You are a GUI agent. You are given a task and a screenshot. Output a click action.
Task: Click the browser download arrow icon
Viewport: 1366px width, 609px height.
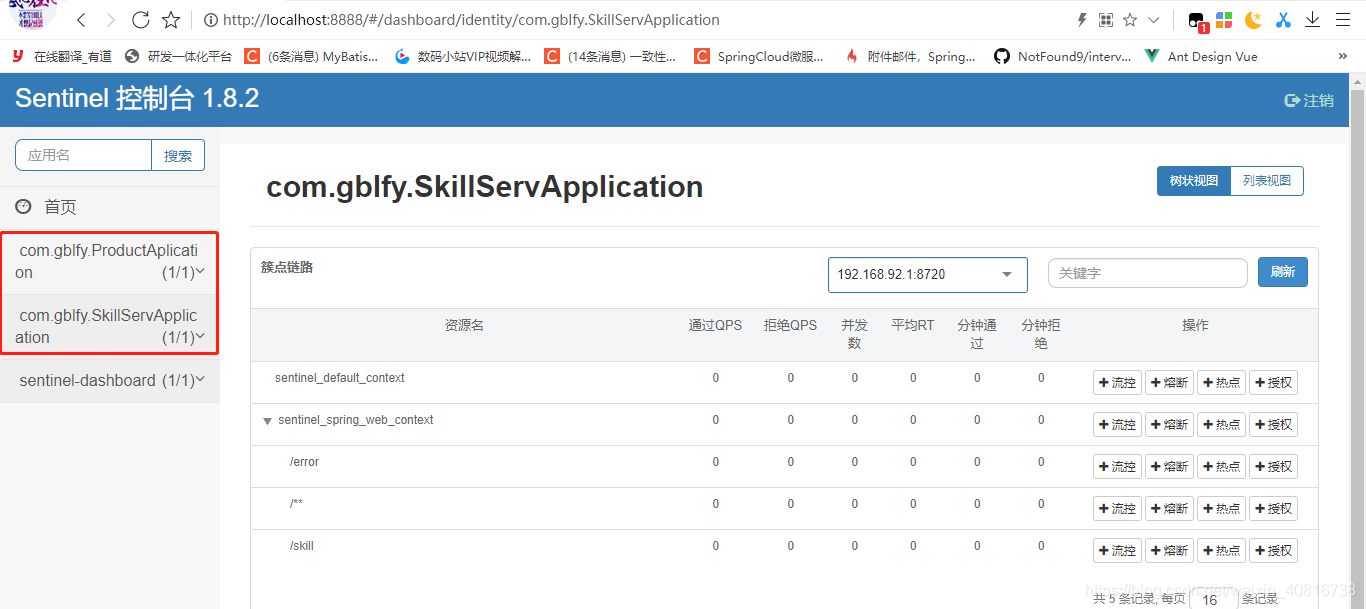click(x=1313, y=20)
